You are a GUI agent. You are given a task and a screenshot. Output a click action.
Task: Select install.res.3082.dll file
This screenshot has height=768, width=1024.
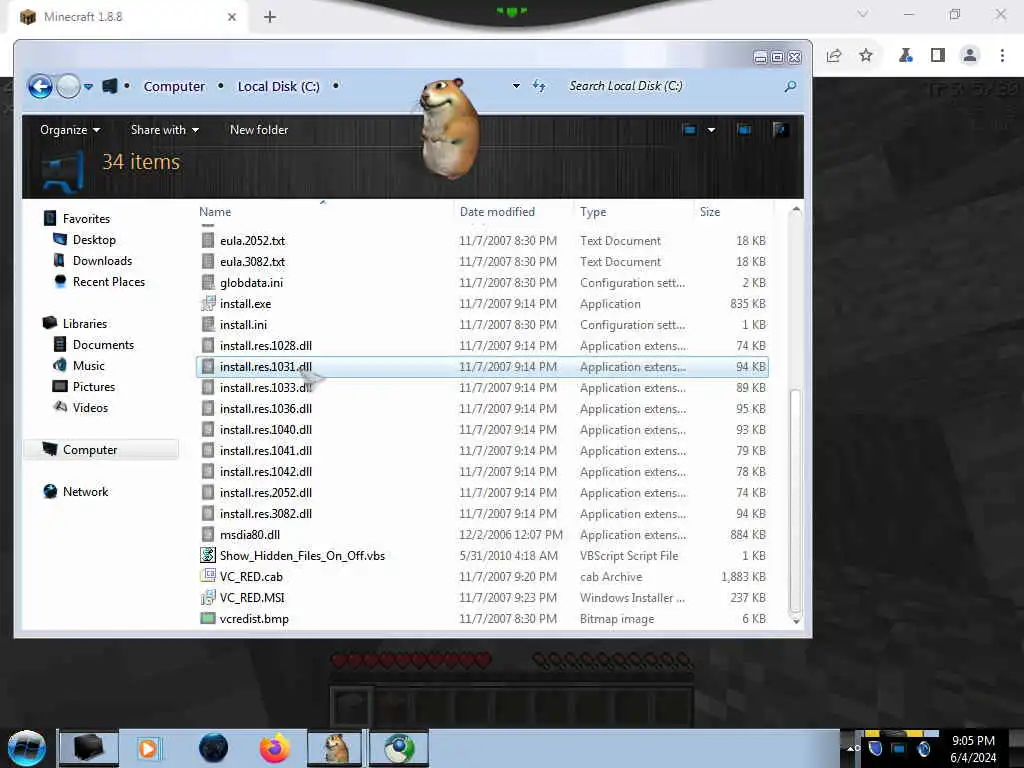click(x=266, y=513)
